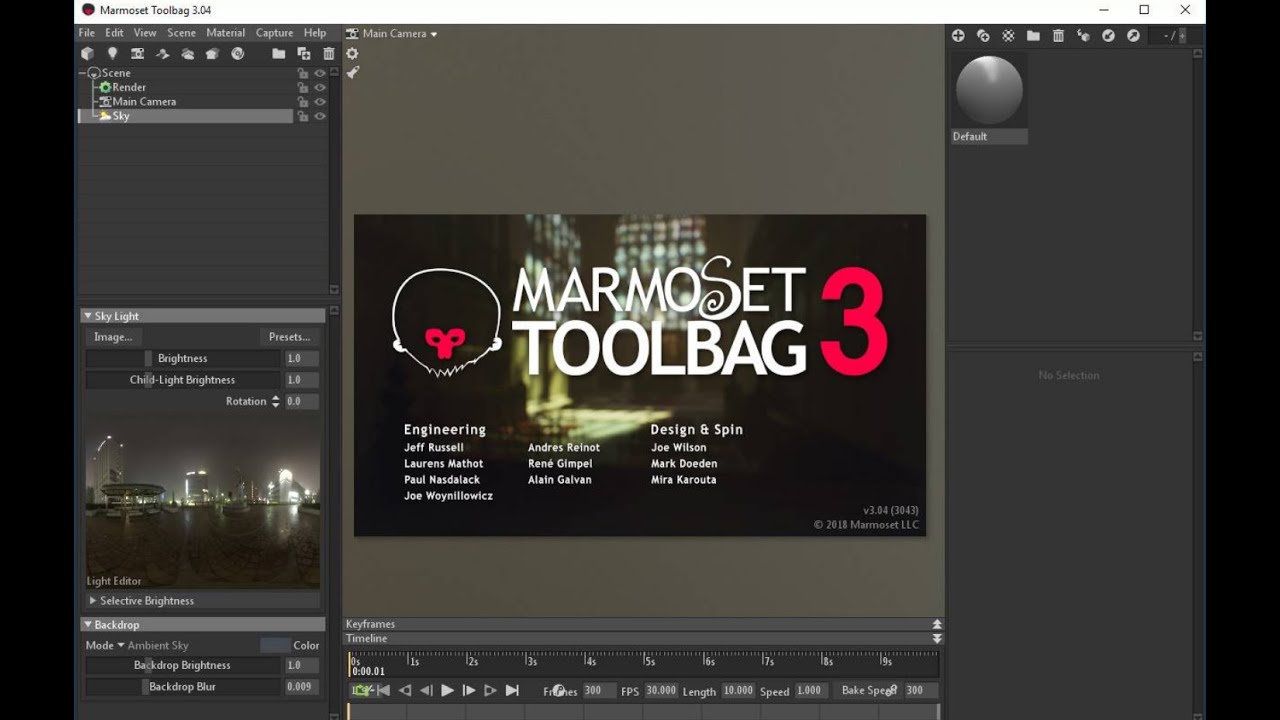Duplicate the selected material

click(x=983, y=36)
